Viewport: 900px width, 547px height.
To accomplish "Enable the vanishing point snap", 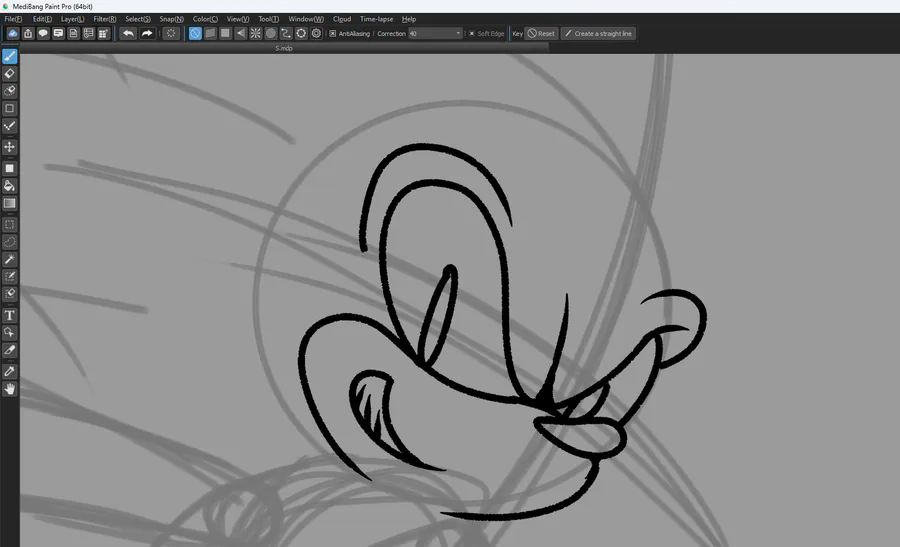I will (x=240, y=33).
